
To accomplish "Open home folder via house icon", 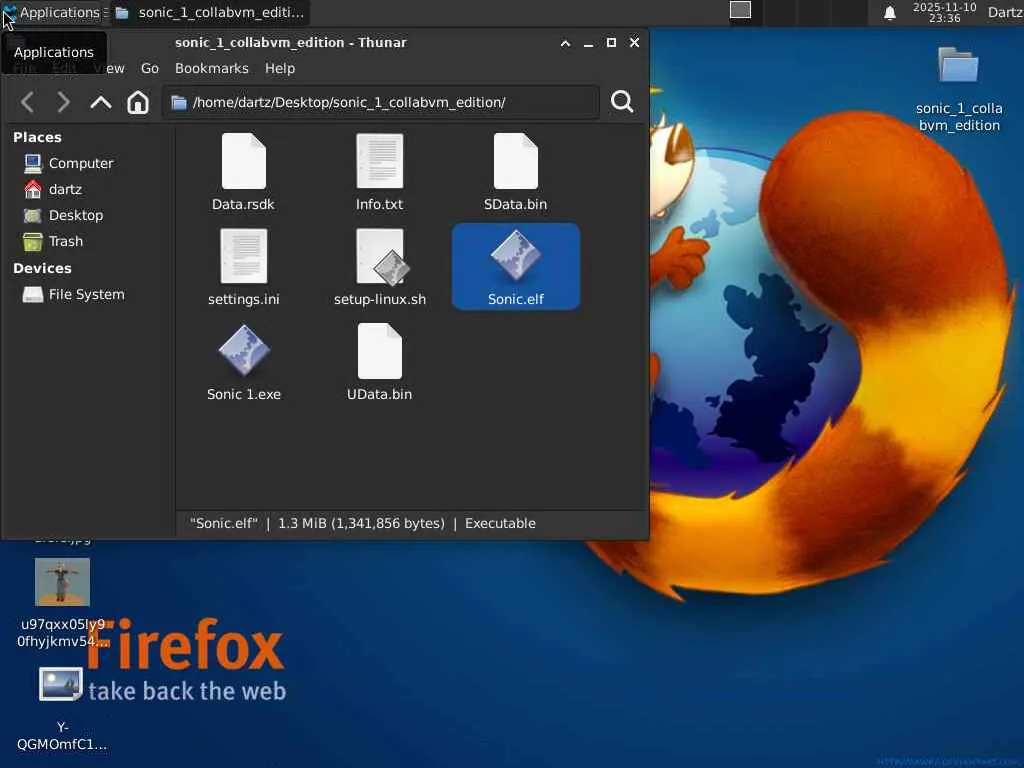I will [x=138, y=102].
